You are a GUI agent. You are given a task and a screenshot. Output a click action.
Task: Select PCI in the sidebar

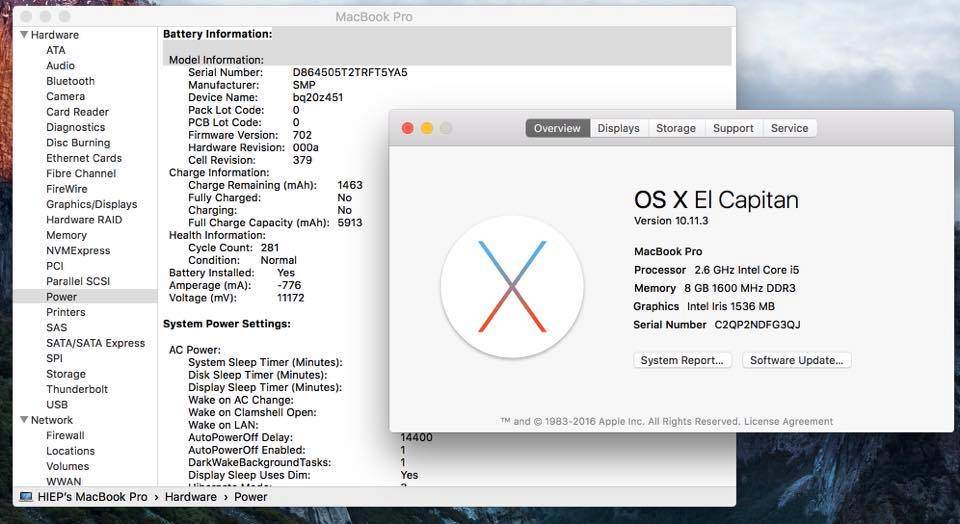point(54,266)
